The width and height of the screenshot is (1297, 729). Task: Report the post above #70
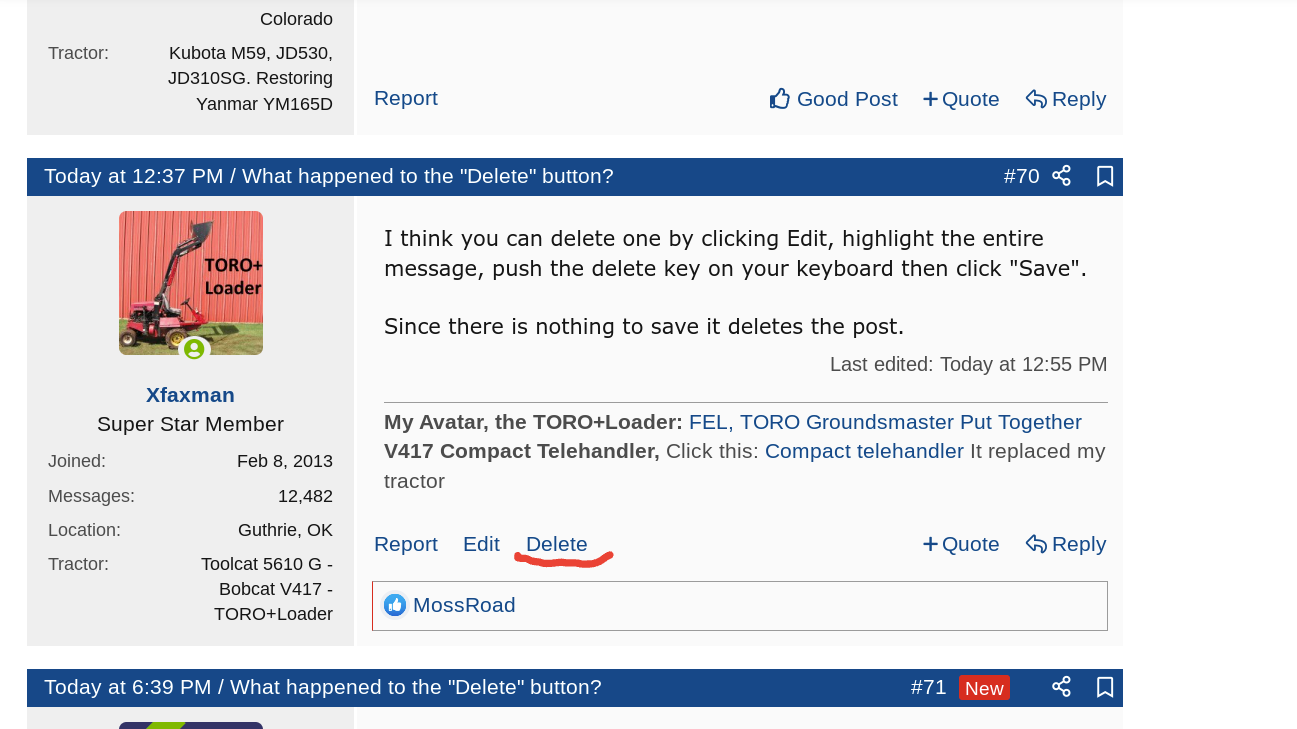pos(406,98)
